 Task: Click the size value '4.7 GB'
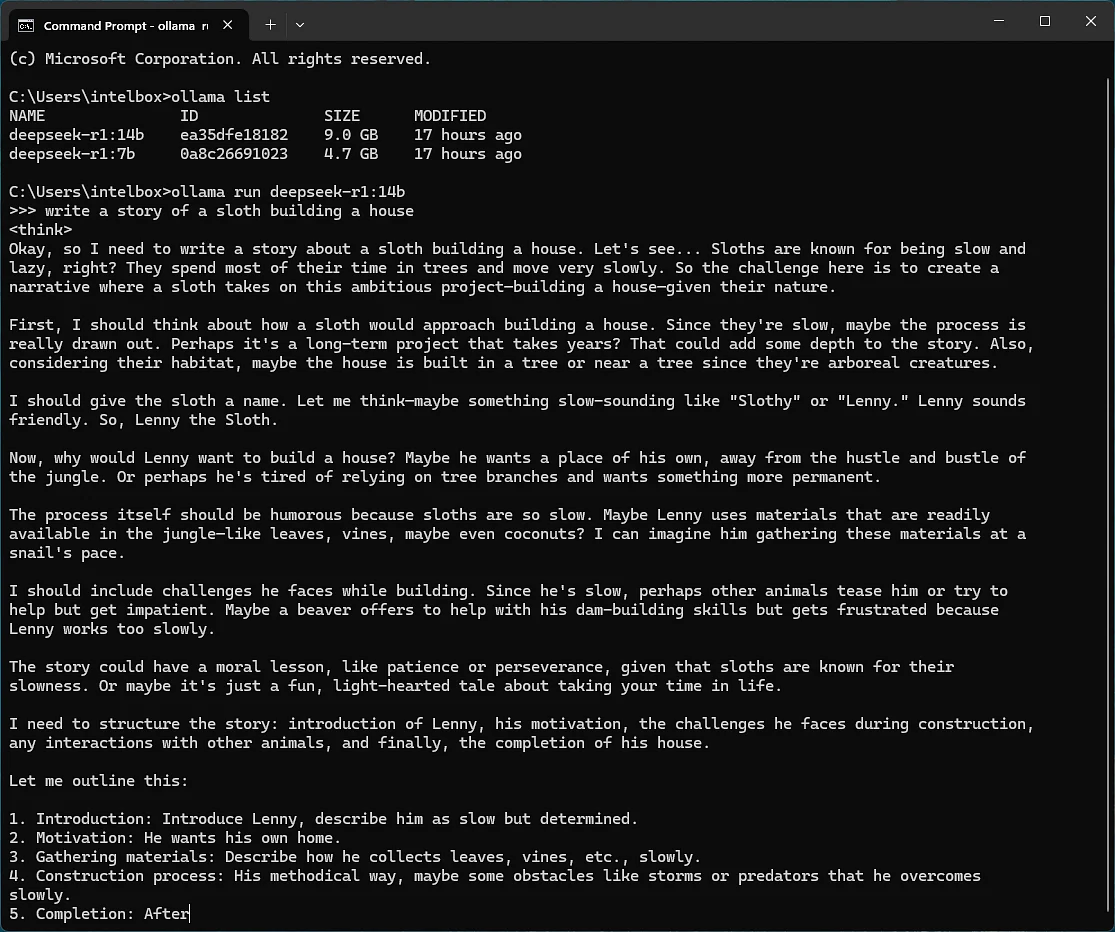pos(351,154)
